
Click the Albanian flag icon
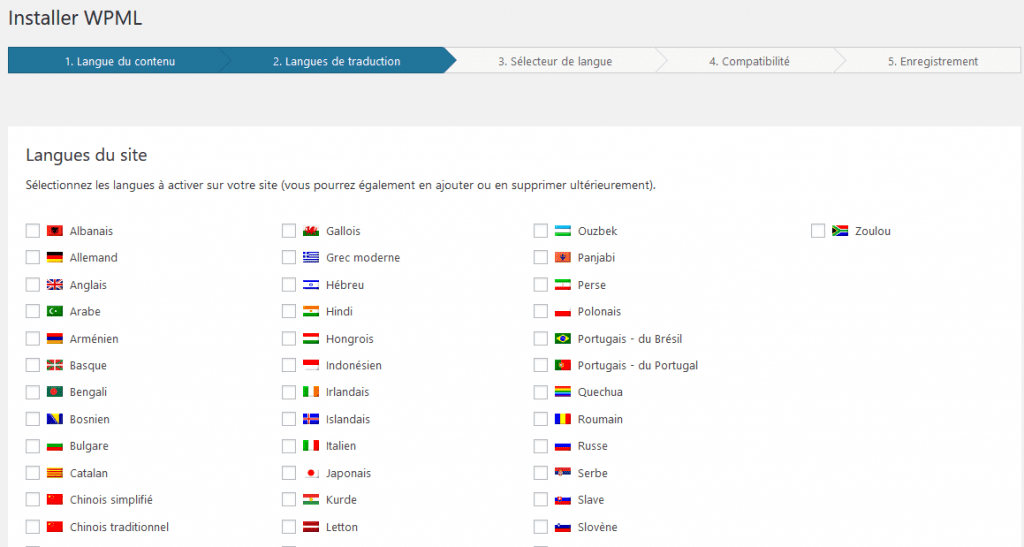[55, 231]
